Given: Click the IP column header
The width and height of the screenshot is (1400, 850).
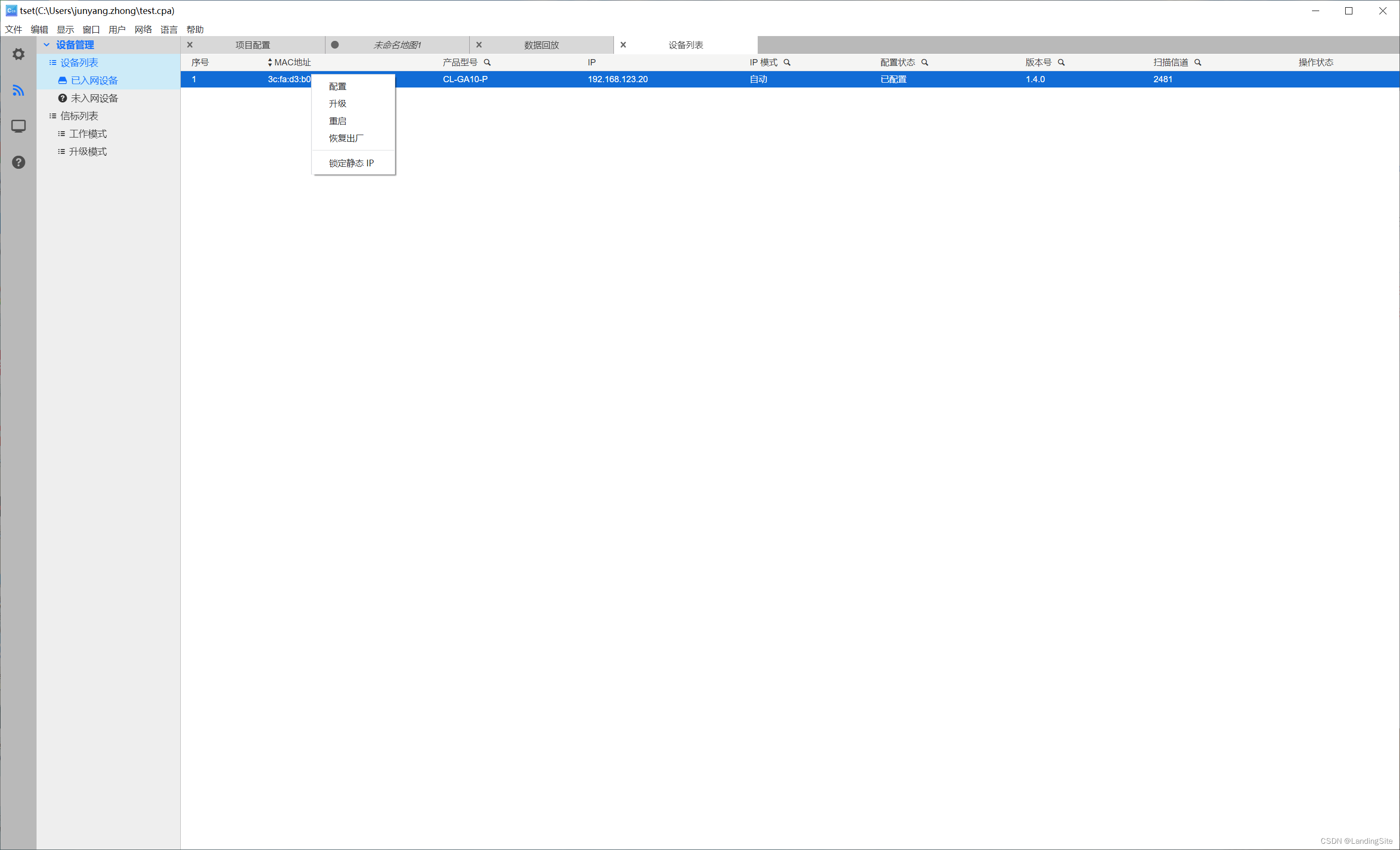Looking at the screenshot, I should pos(591,62).
